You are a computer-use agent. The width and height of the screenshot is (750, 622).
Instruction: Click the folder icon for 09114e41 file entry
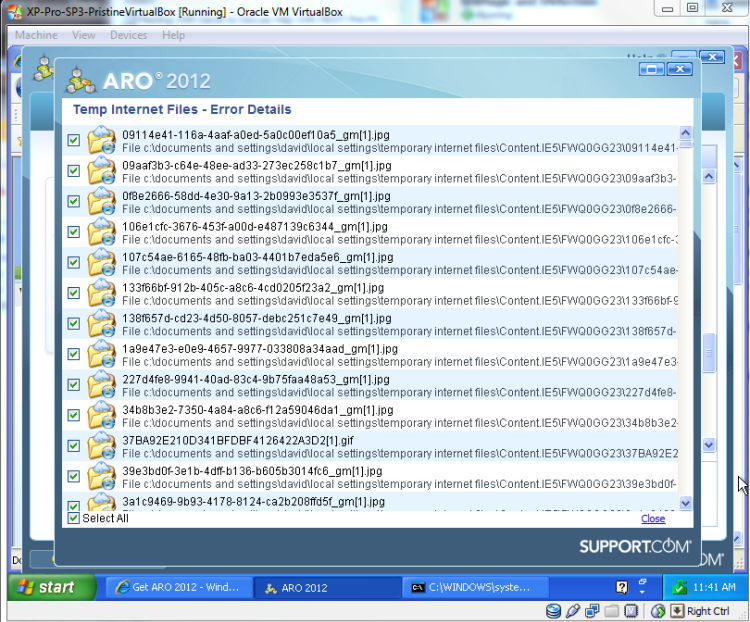point(101,140)
